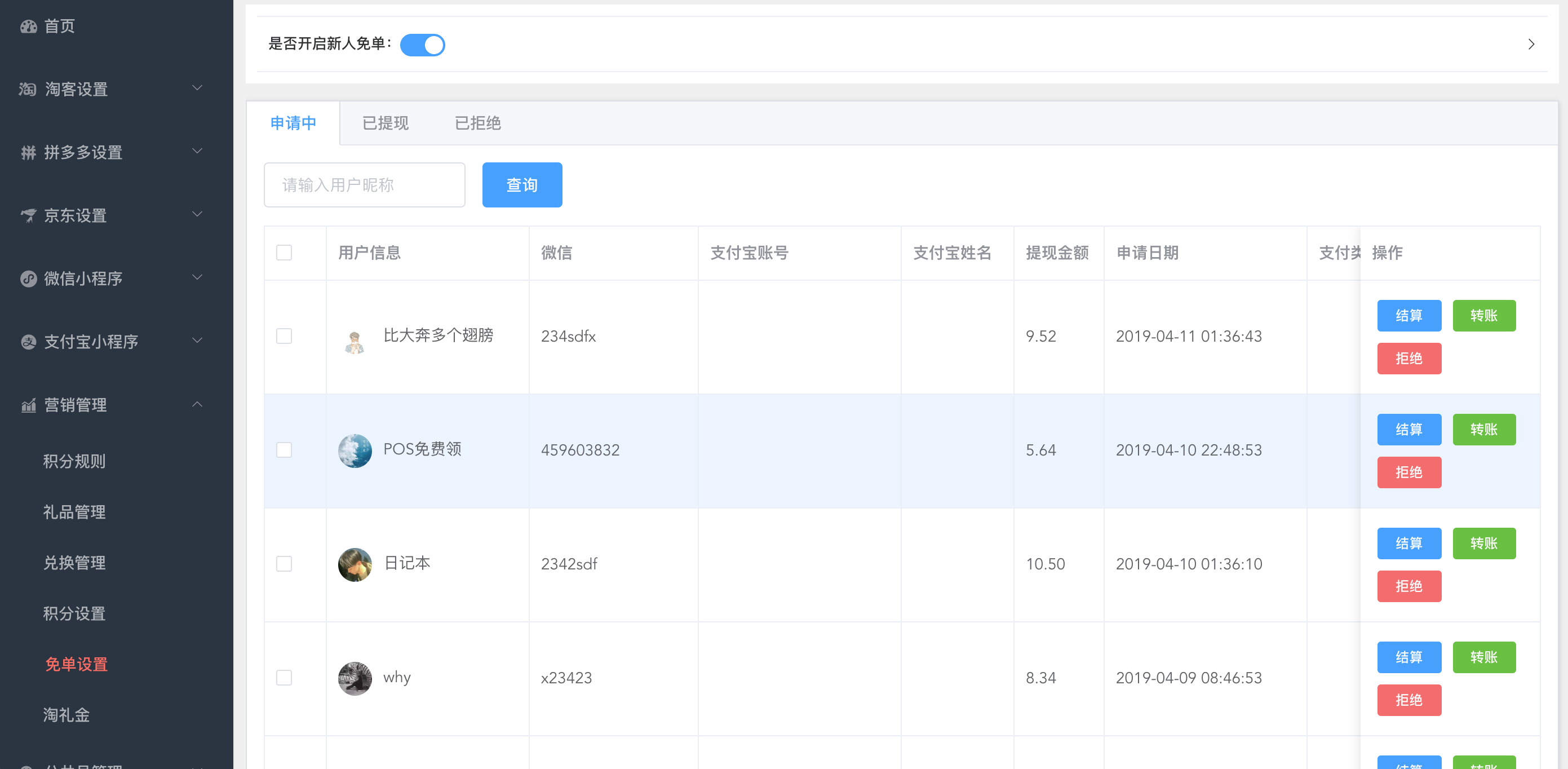Focus the 请输入用户昵称 search field
Image resolution: width=1568 pixels, height=769 pixels.
click(x=365, y=185)
